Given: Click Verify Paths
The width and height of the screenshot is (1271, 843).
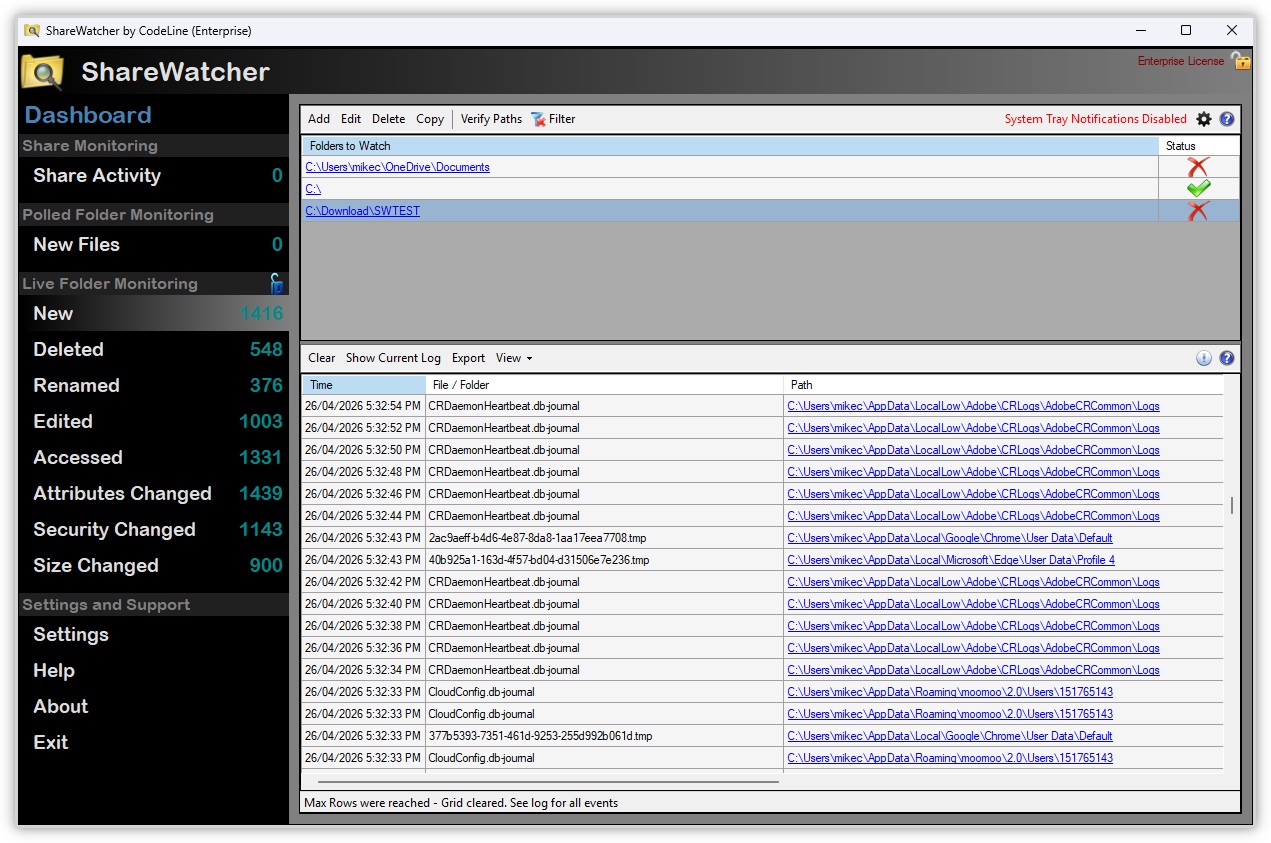Looking at the screenshot, I should click(491, 119).
